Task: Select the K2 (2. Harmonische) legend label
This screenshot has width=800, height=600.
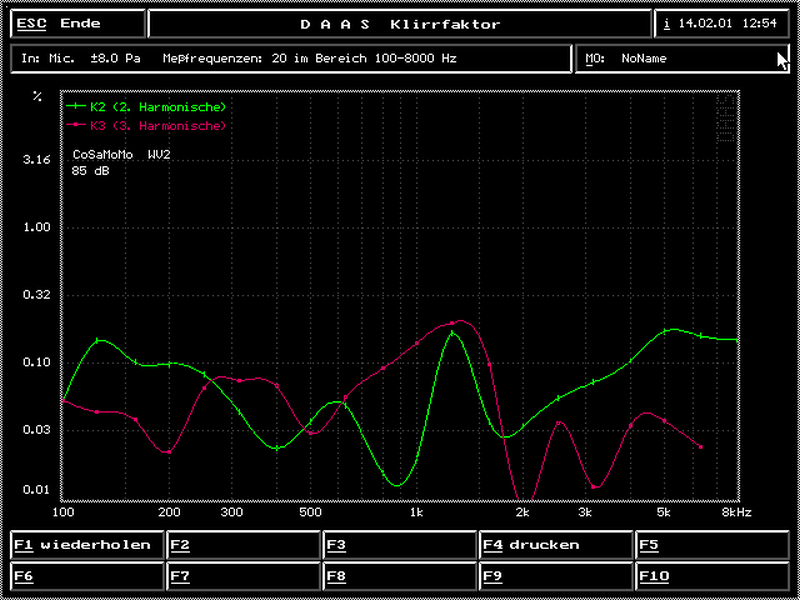Action: pos(158,106)
